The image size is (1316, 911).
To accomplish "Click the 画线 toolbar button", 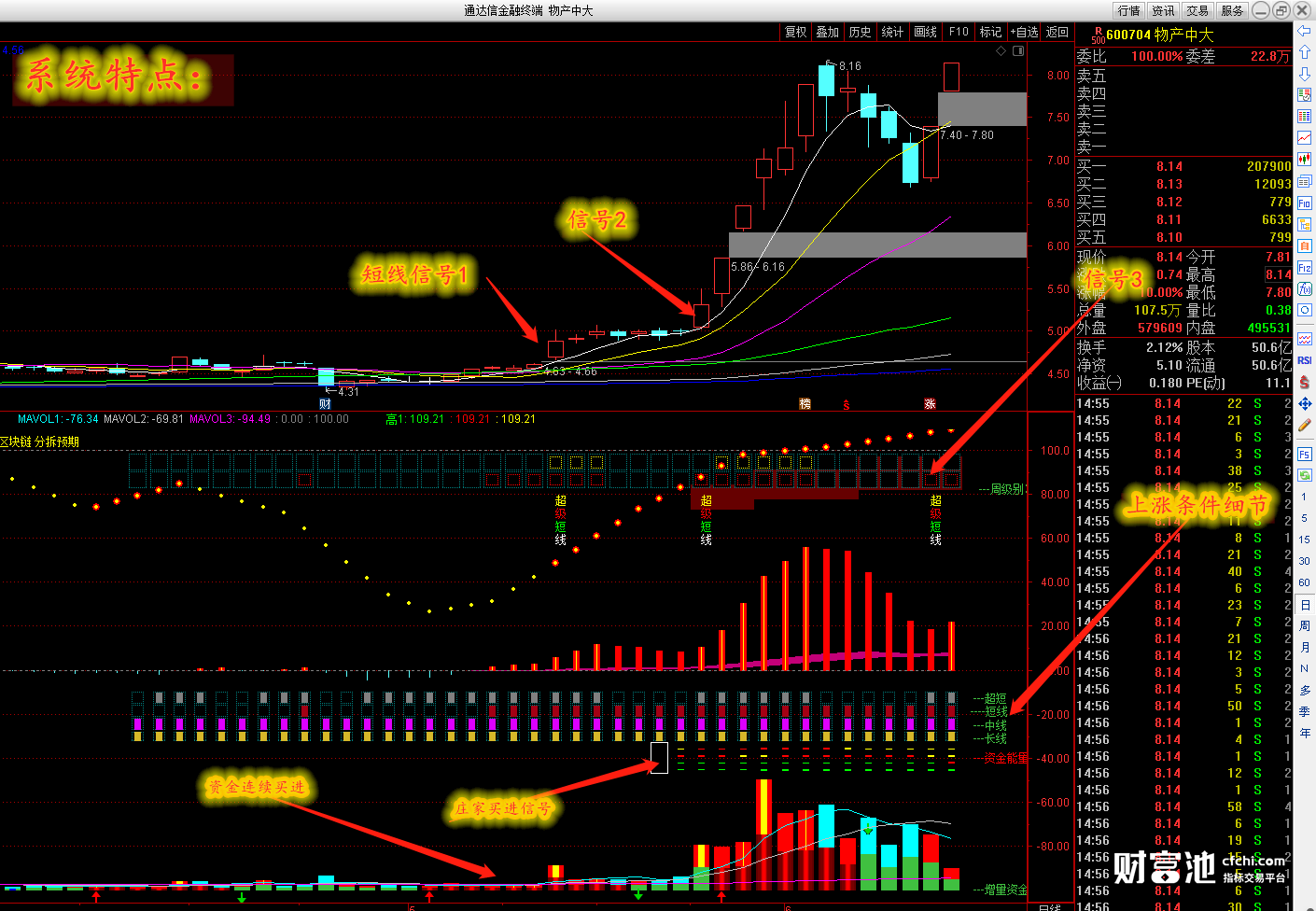I will coord(926,32).
